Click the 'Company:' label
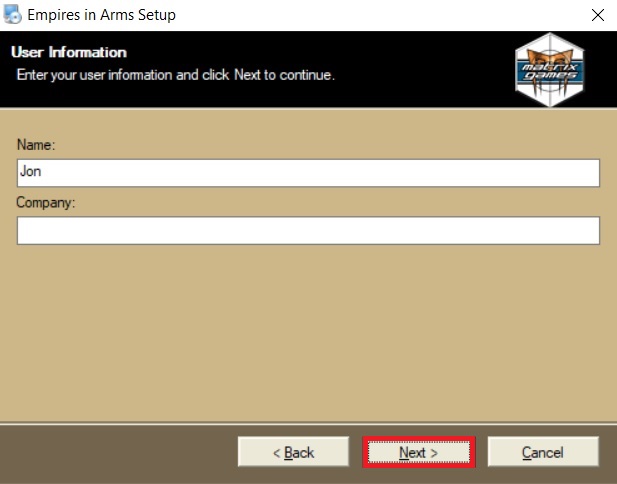Viewport: 617px width, 484px height. [46, 202]
